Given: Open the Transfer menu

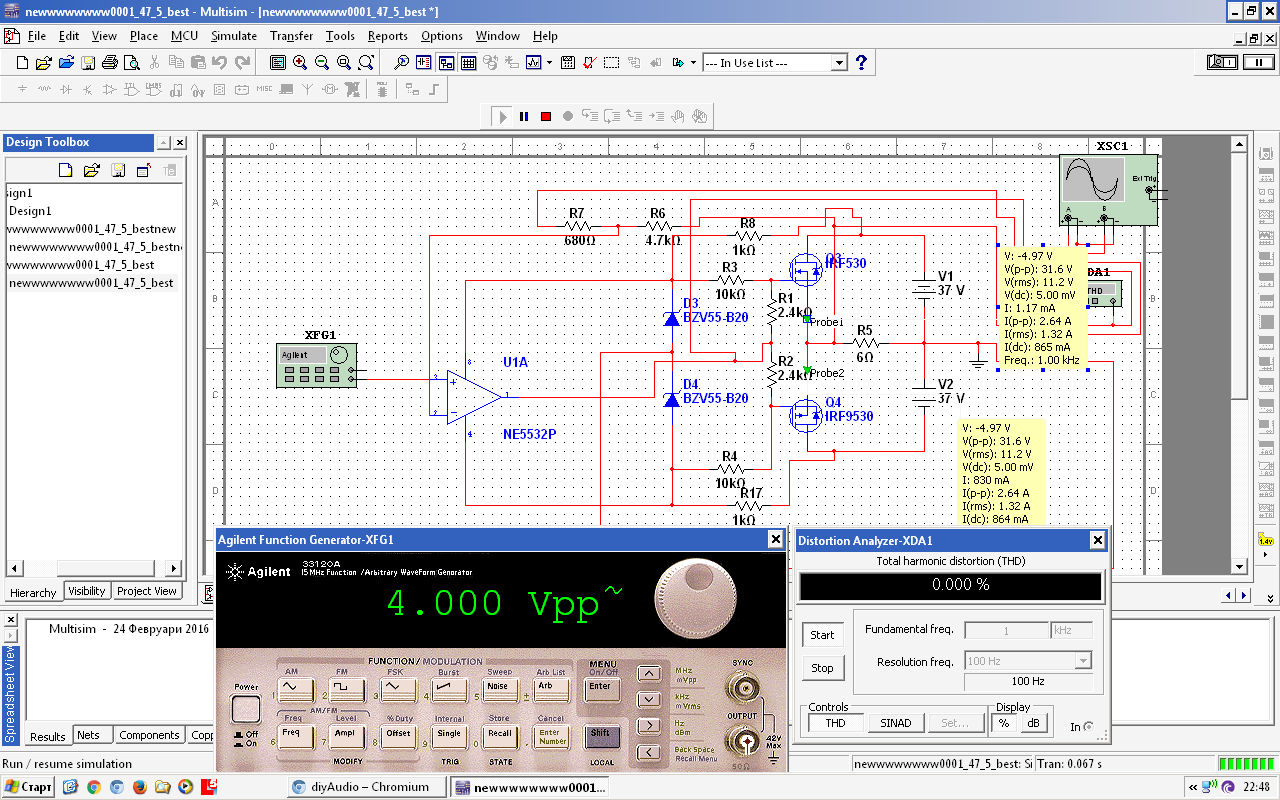Looking at the screenshot, I should (291, 36).
